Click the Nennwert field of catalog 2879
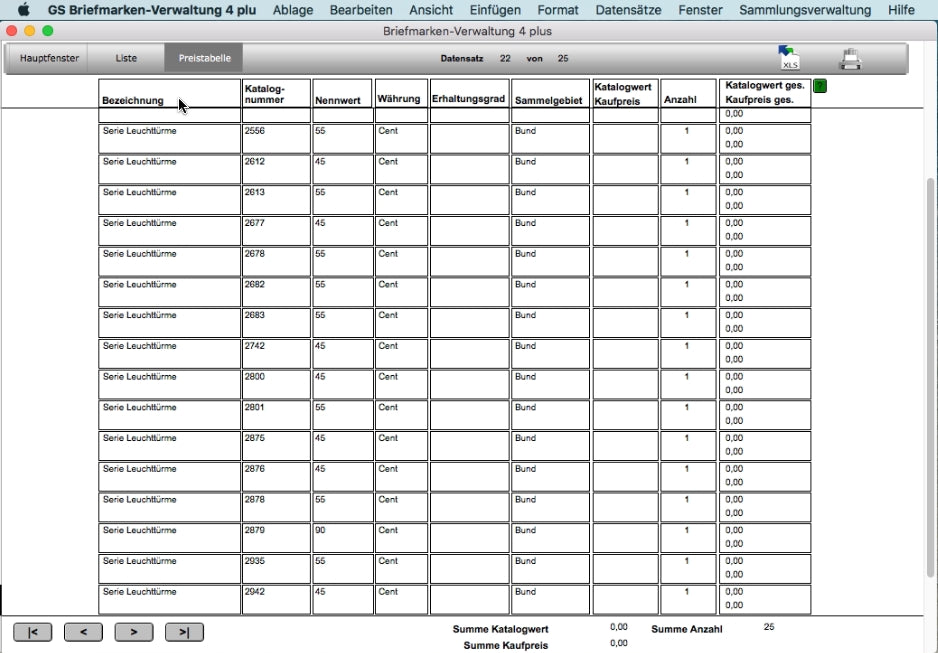The image size is (938, 653). [x=342, y=538]
